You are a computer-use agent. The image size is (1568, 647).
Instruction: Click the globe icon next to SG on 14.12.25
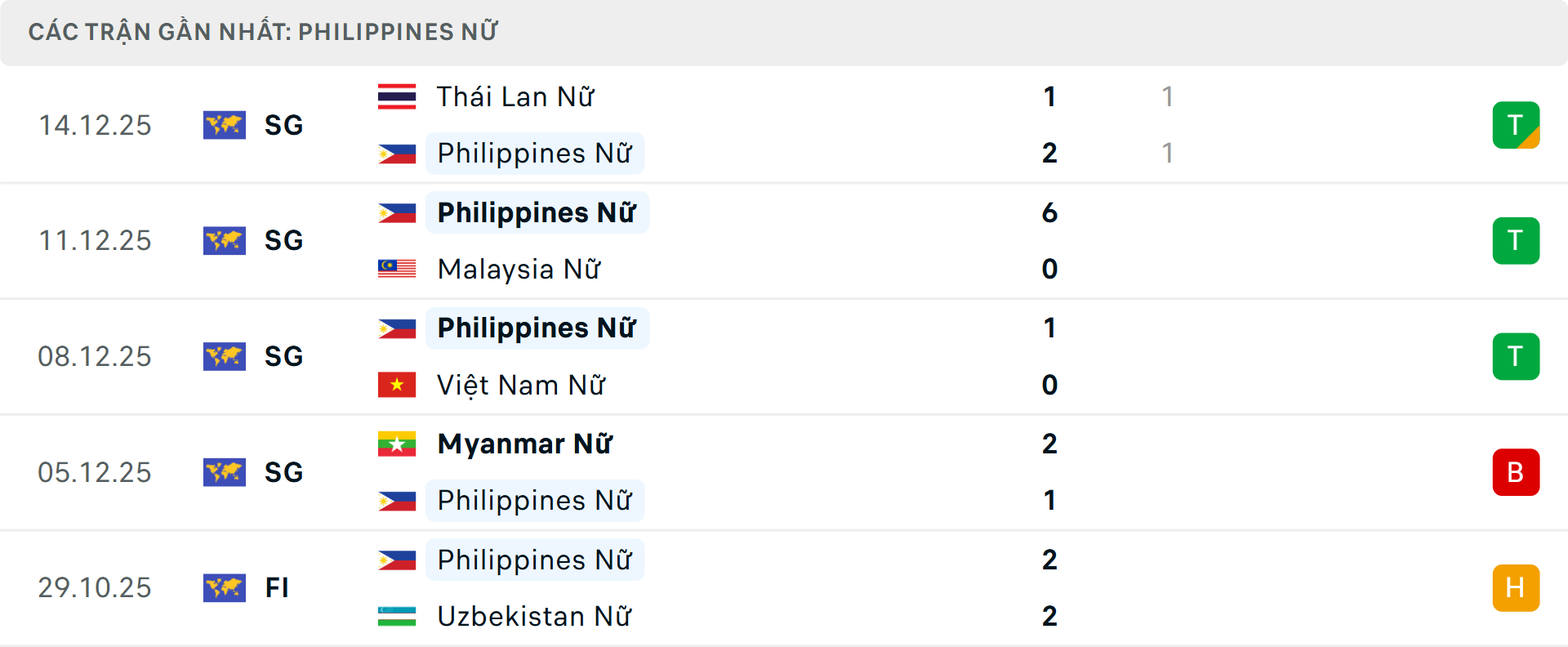point(225,125)
